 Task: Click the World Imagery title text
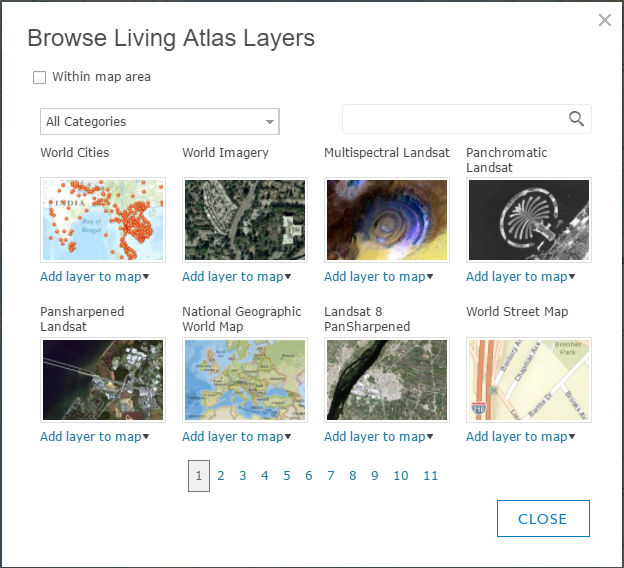(226, 153)
